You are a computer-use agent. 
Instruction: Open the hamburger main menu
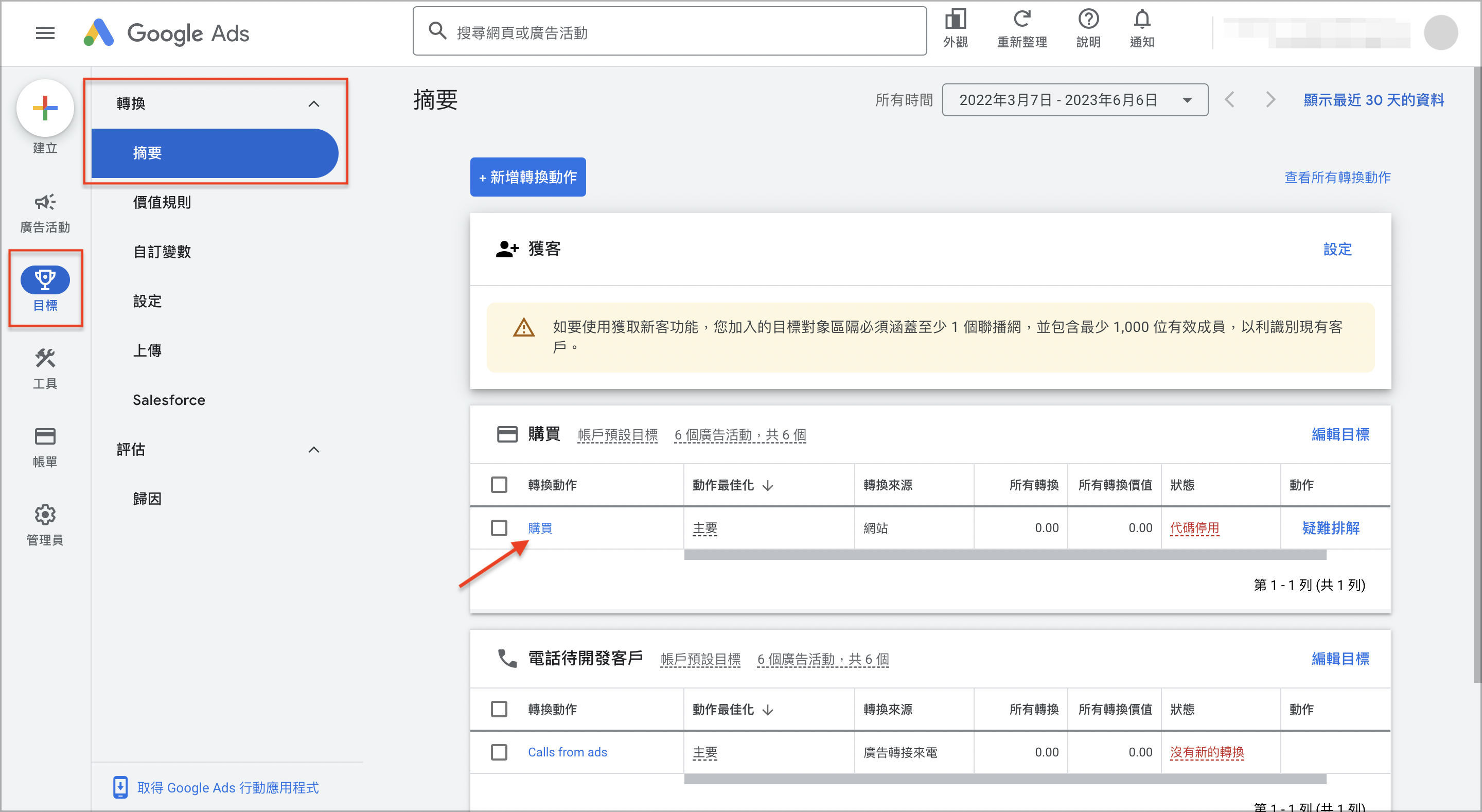click(45, 33)
